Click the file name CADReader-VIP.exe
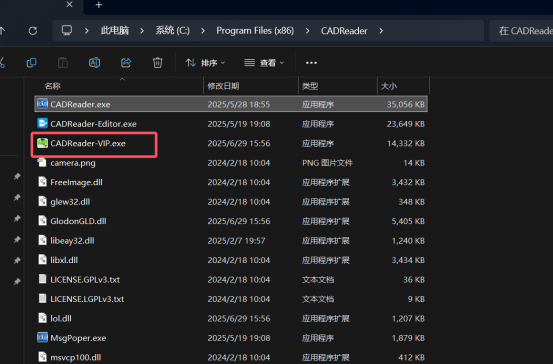Viewport: 553px width, 364px height. [88, 143]
